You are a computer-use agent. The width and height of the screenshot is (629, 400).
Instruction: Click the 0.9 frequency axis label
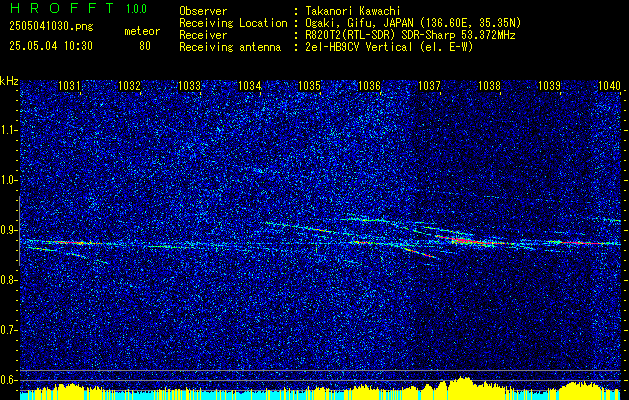[9, 230]
